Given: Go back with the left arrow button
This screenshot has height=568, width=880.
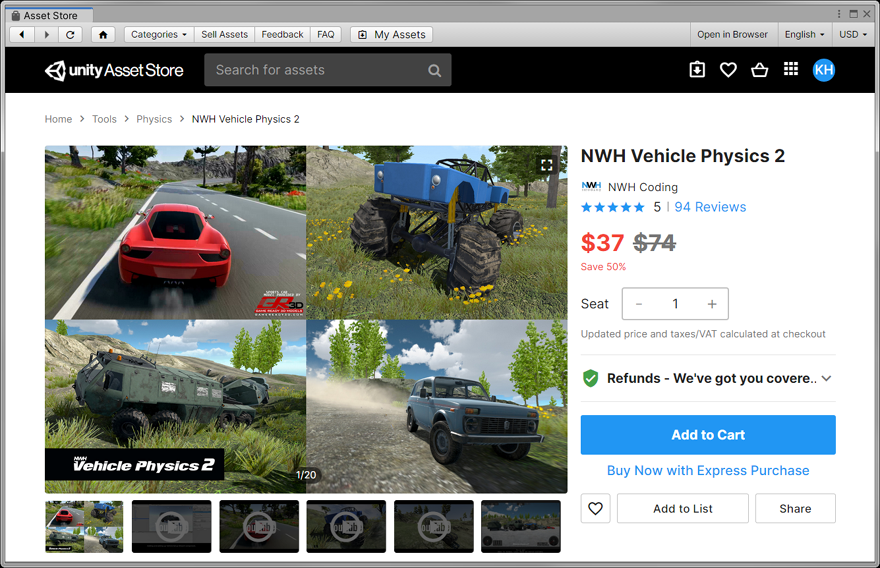Looking at the screenshot, I should pos(22,35).
